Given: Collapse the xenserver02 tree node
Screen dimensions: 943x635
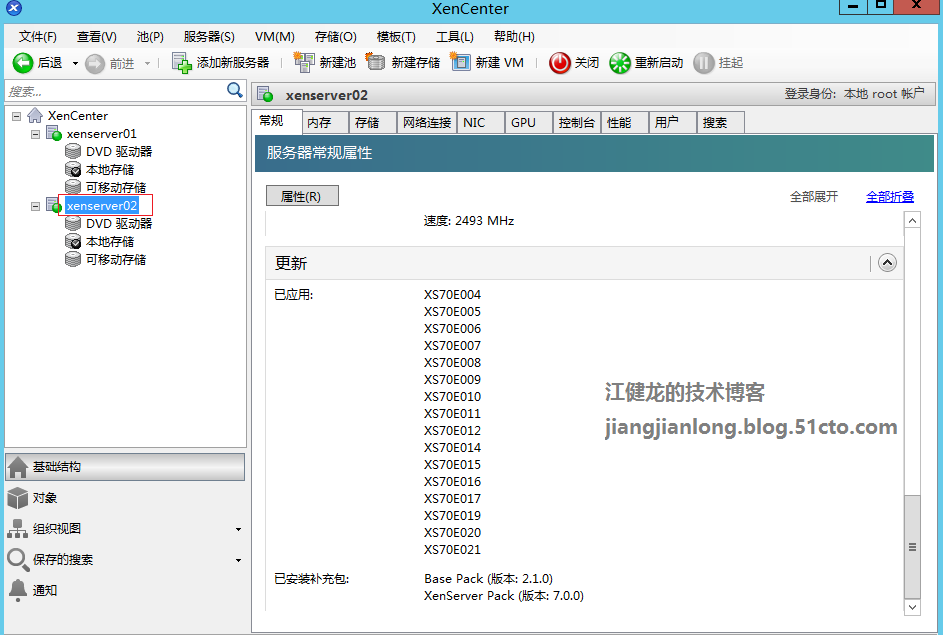Looking at the screenshot, I should pos(35,206).
